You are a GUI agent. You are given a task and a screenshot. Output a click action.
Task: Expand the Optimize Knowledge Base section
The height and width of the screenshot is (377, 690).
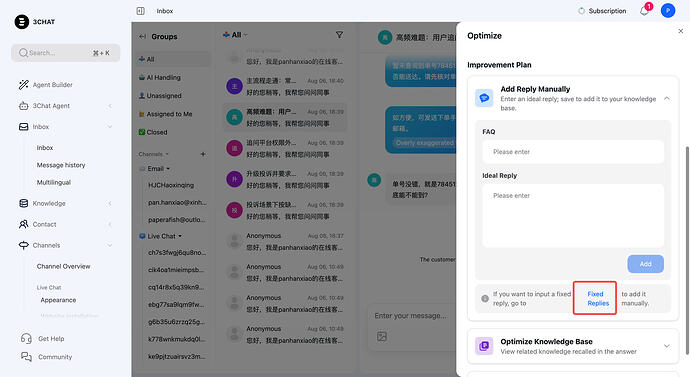pyautogui.click(x=667, y=346)
